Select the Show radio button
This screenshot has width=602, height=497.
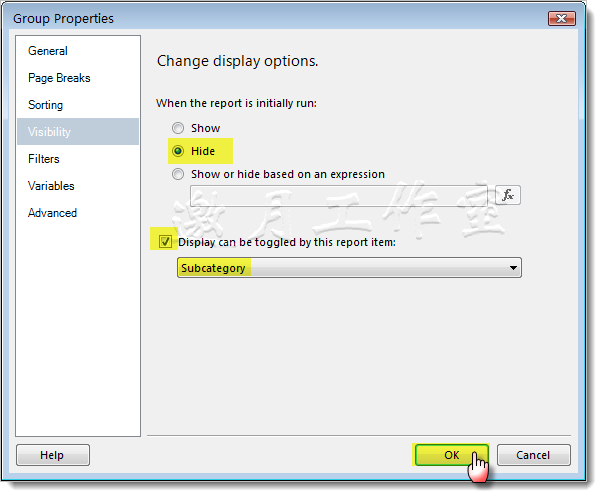pos(178,128)
